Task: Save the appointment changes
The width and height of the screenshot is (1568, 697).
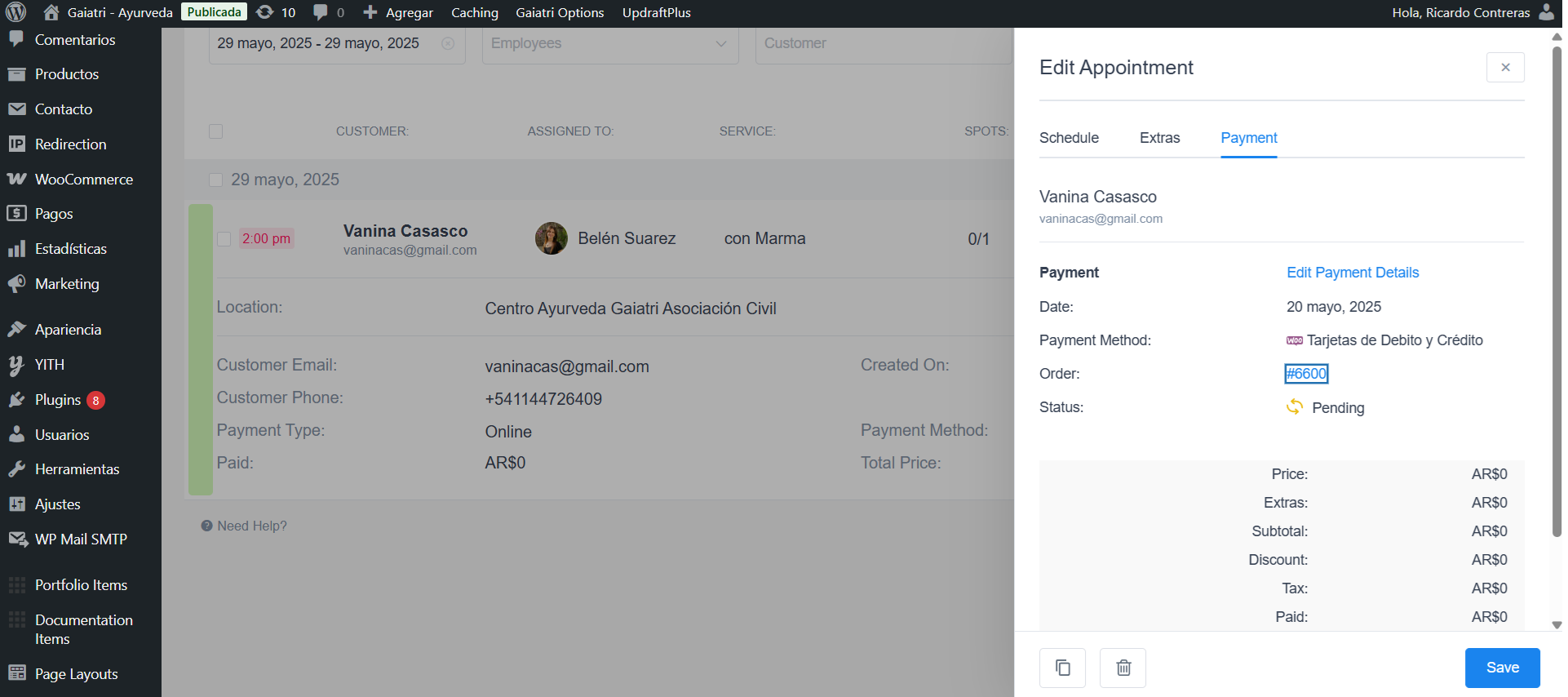Action: click(1502, 668)
